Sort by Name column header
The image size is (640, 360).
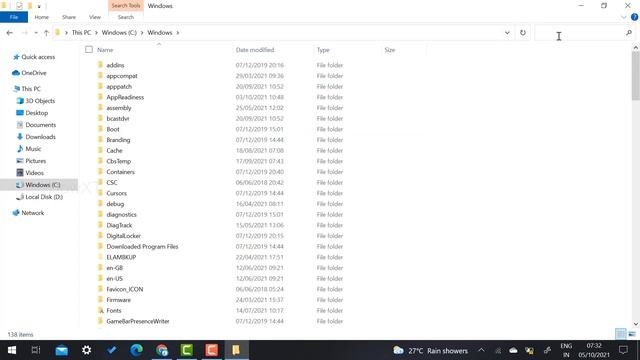(x=105, y=50)
